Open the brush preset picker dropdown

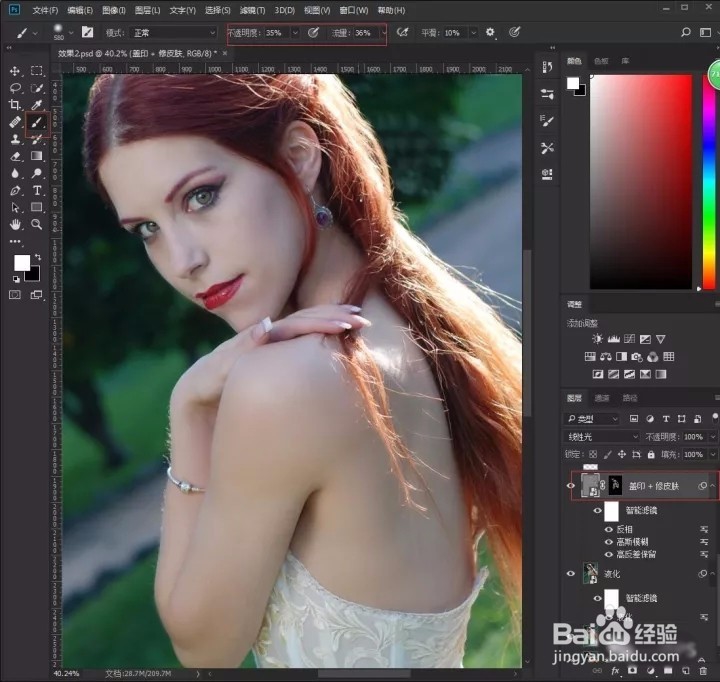click(x=71, y=33)
